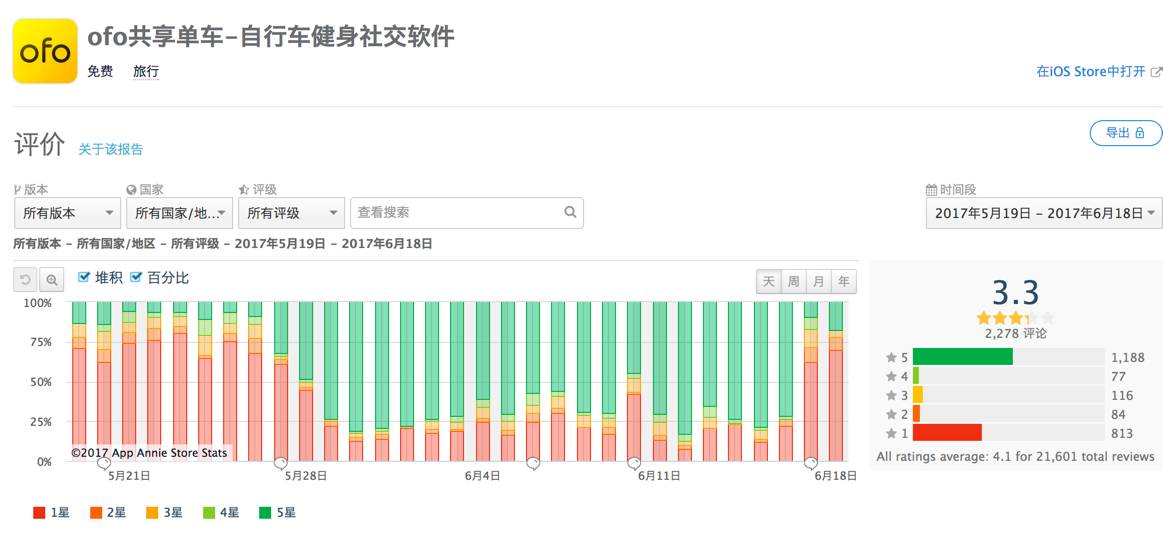Open the date range dropdown 2017年5月19日
This screenshot has width=1163, height=546.
click(x=1044, y=213)
